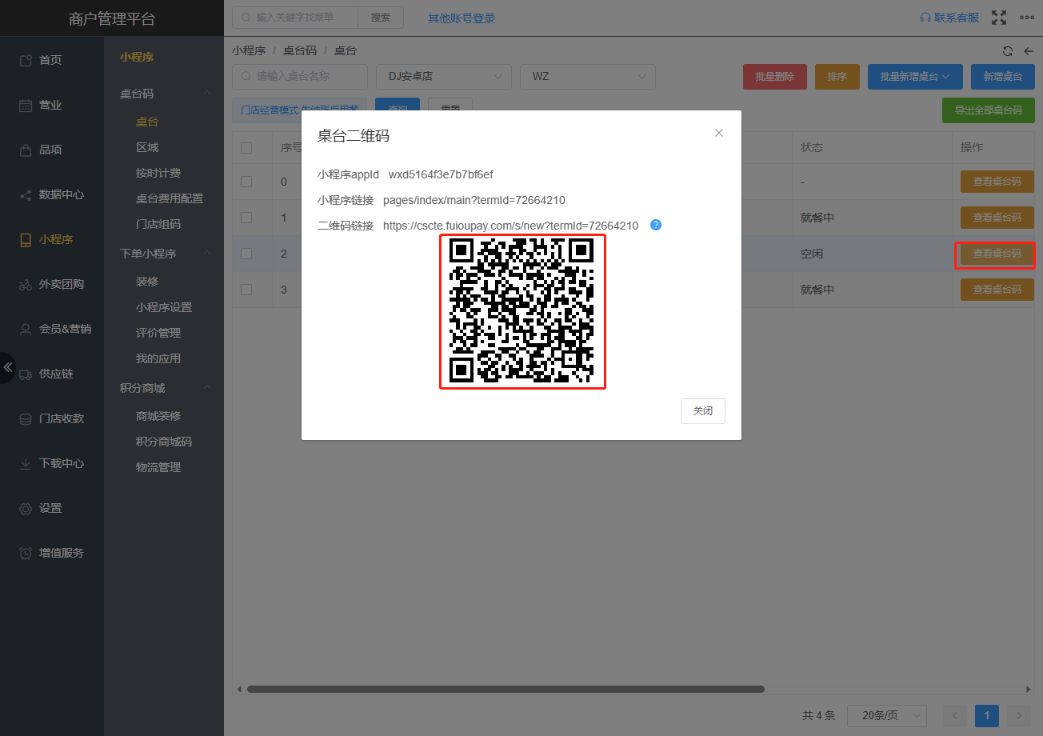Select 门店组码 submenu item
Viewport: 1043px width, 736px height.
click(x=158, y=224)
